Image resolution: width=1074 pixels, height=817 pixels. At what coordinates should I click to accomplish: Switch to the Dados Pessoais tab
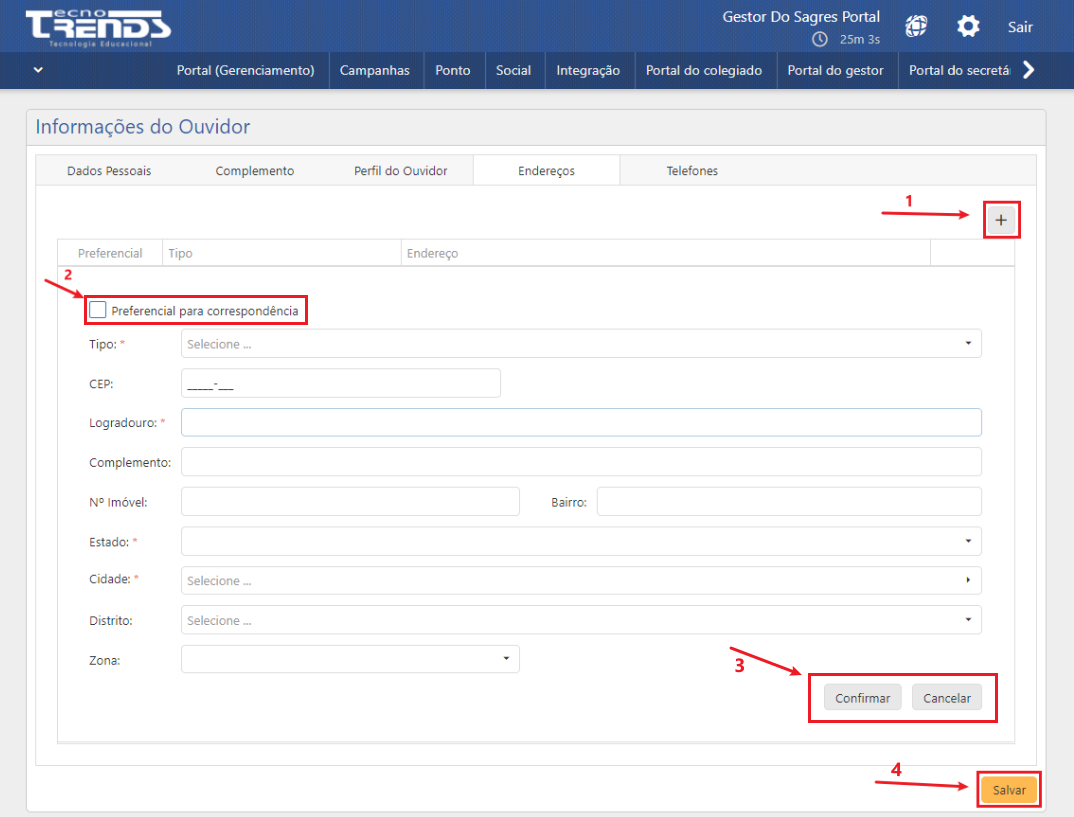(x=109, y=171)
